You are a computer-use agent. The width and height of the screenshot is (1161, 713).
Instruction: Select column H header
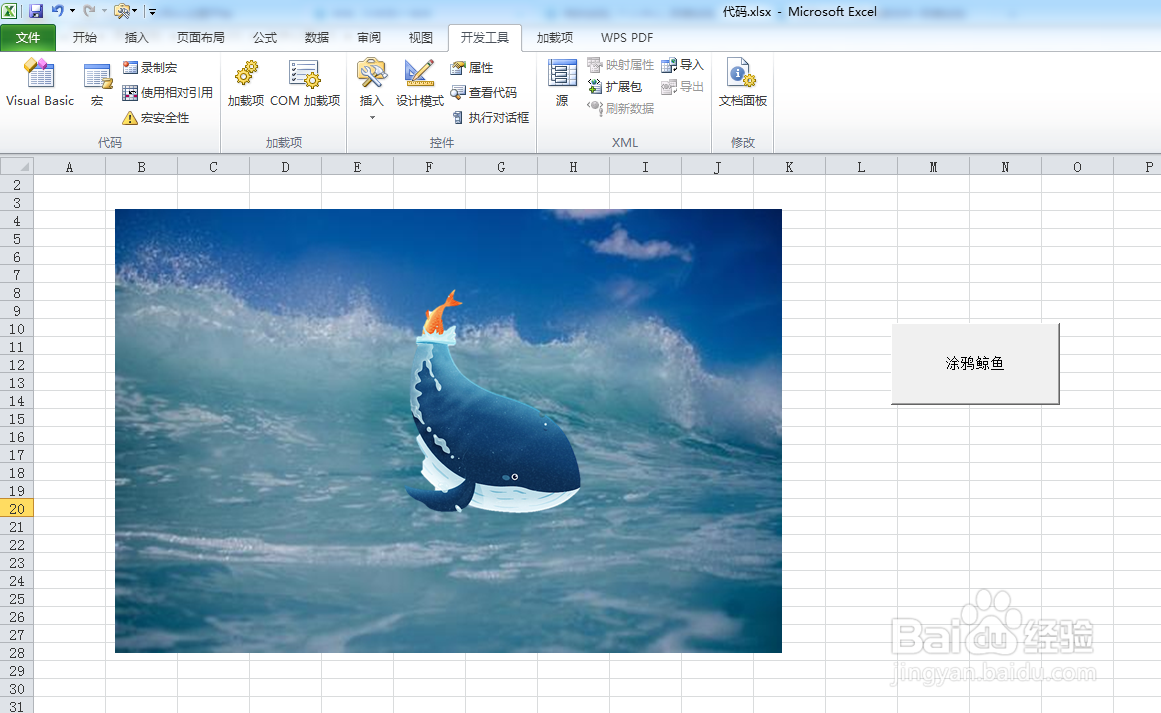pyautogui.click(x=573, y=167)
